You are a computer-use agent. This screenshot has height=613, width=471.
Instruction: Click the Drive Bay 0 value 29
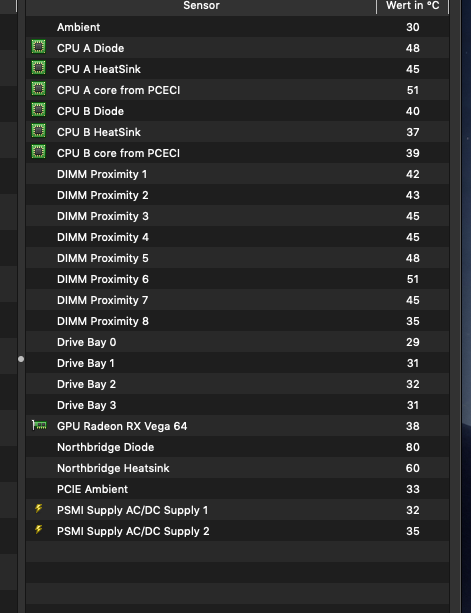(413, 342)
